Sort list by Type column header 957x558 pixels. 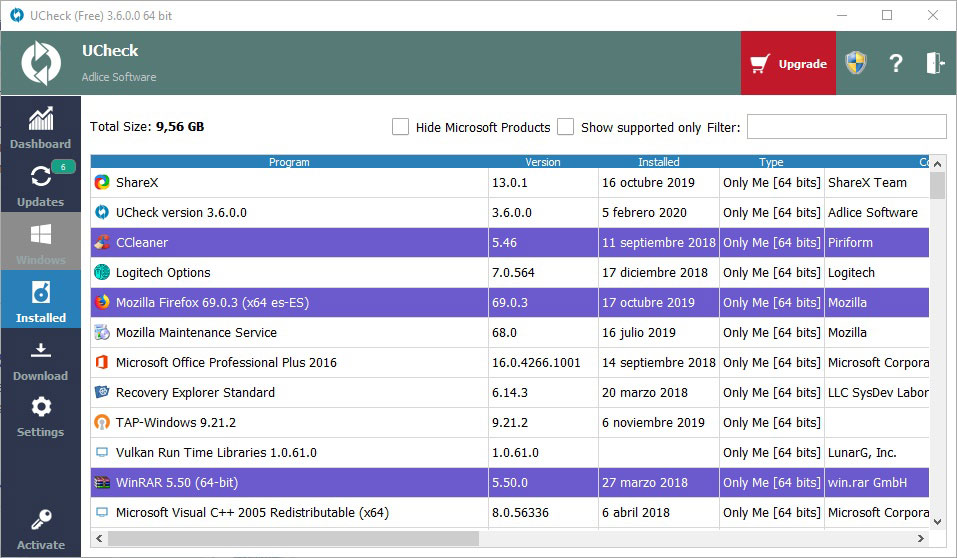(x=771, y=162)
